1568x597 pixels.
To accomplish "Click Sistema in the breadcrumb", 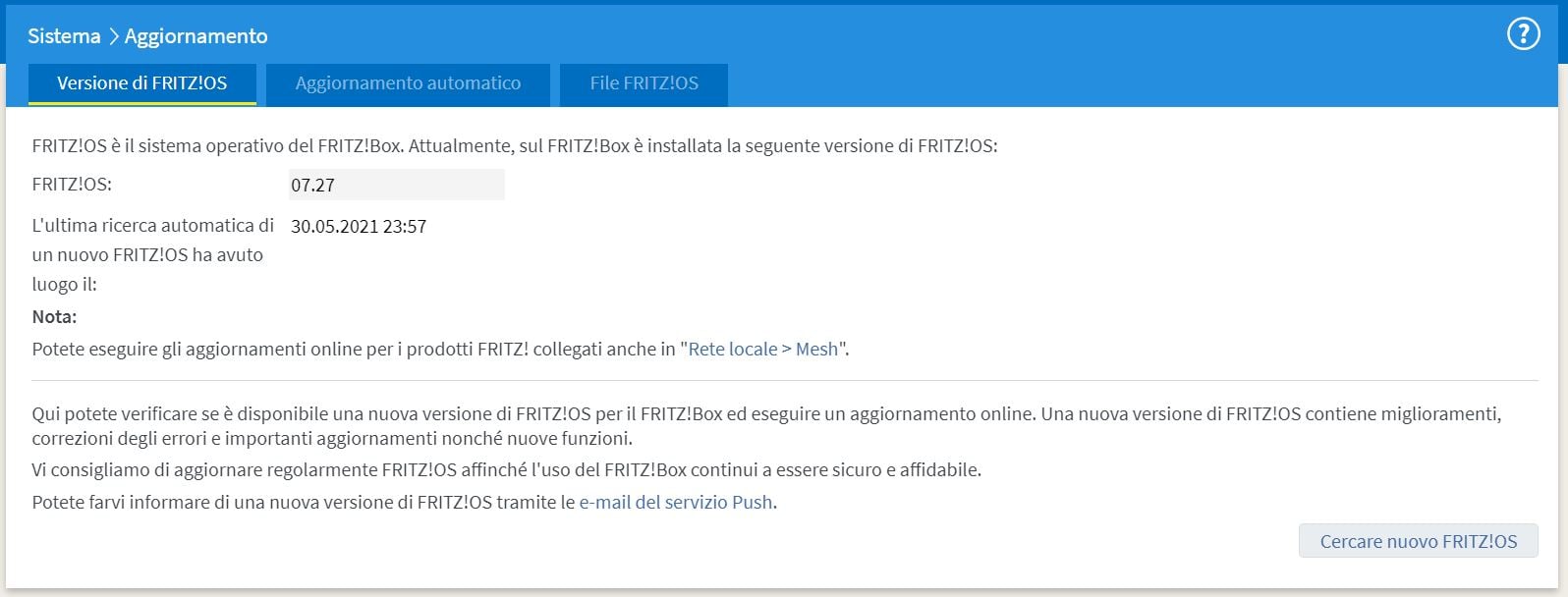I will 64,36.
